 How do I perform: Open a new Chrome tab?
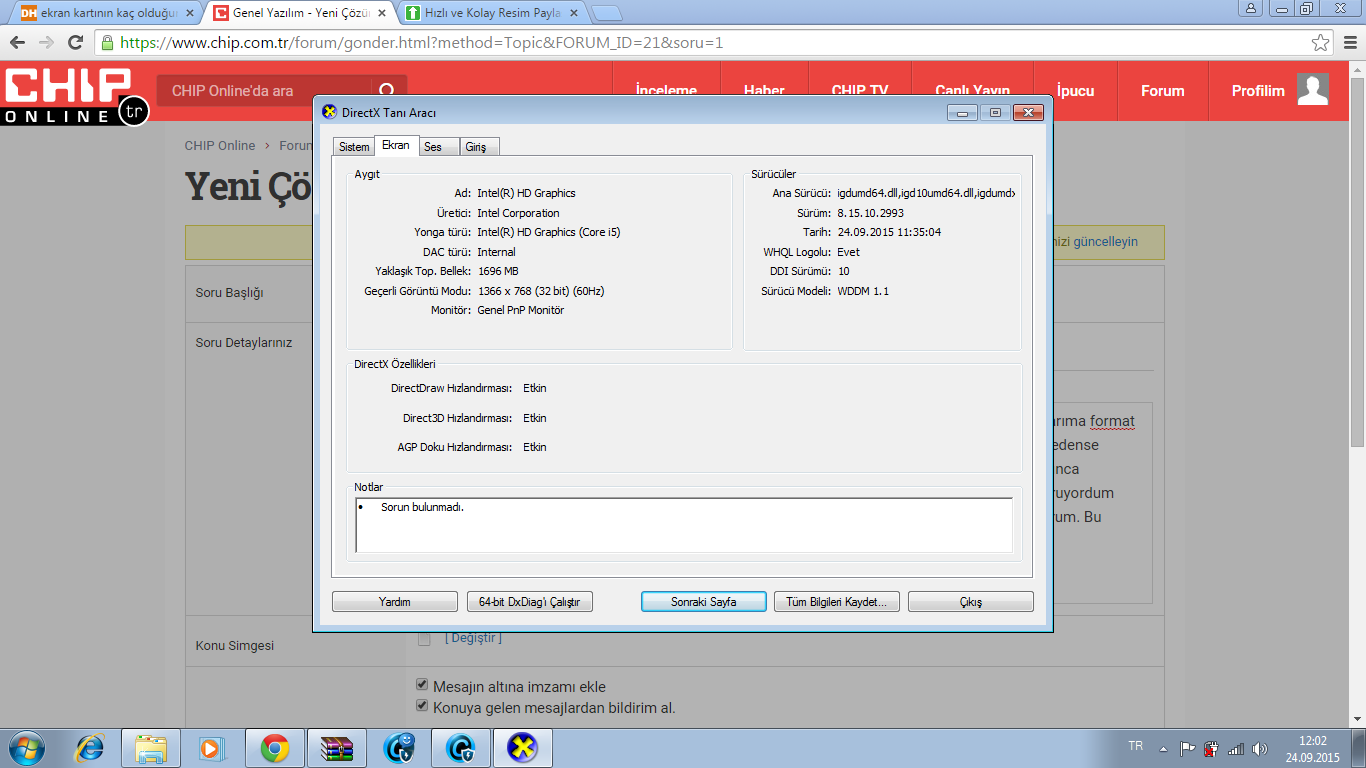pyautogui.click(x=607, y=13)
